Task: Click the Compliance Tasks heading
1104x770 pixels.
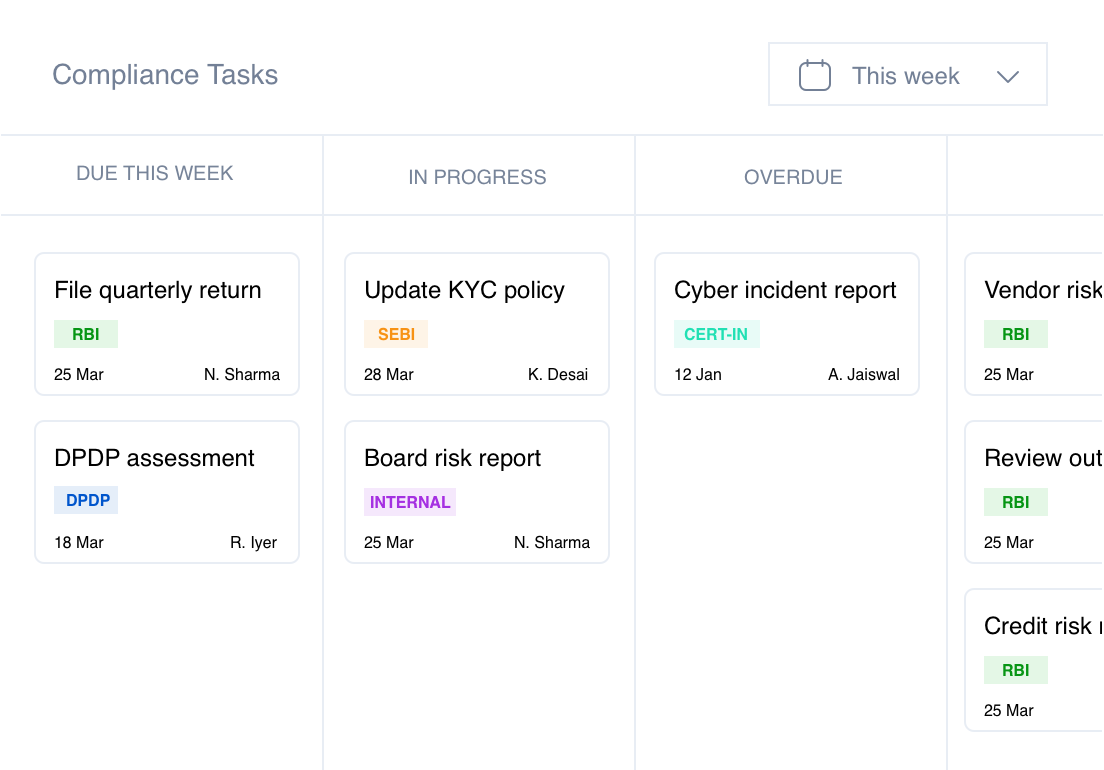Action: click(165, 75)
